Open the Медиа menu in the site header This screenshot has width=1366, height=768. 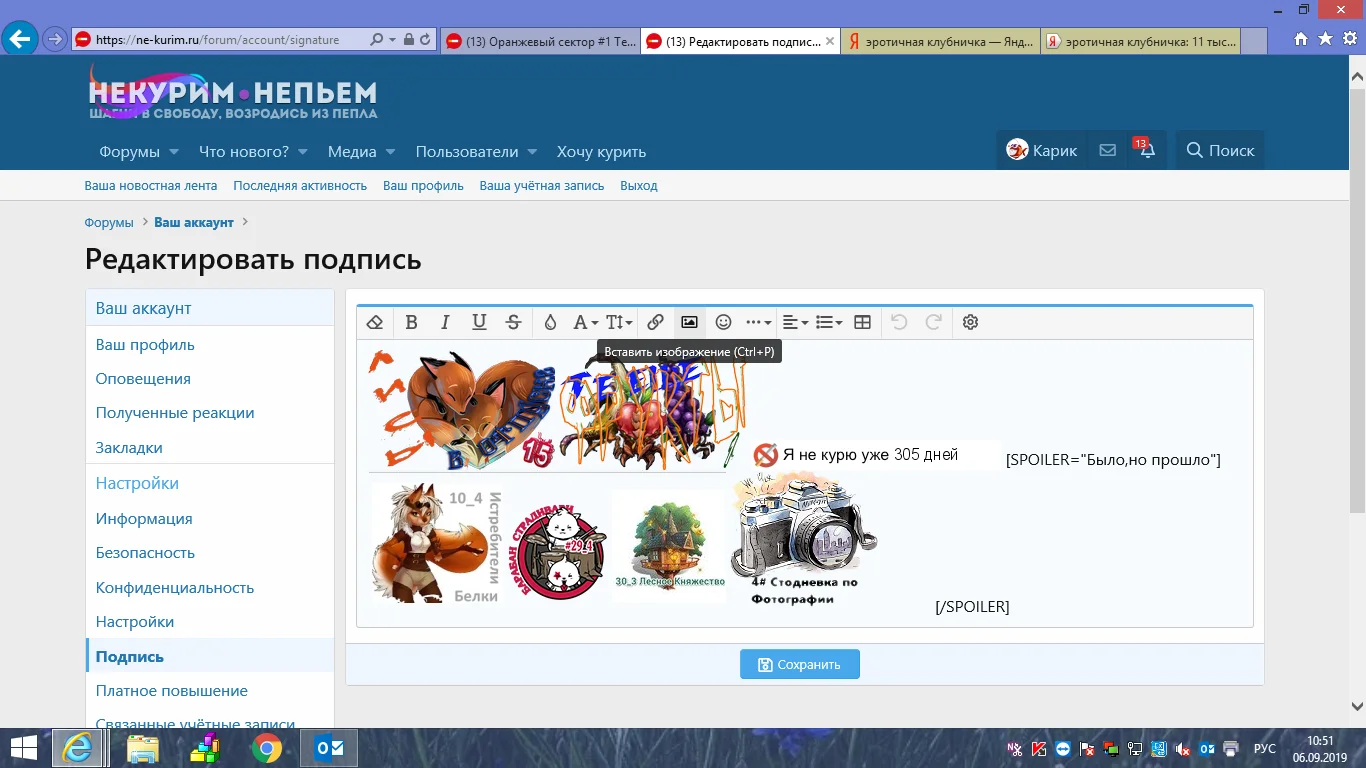352,151
